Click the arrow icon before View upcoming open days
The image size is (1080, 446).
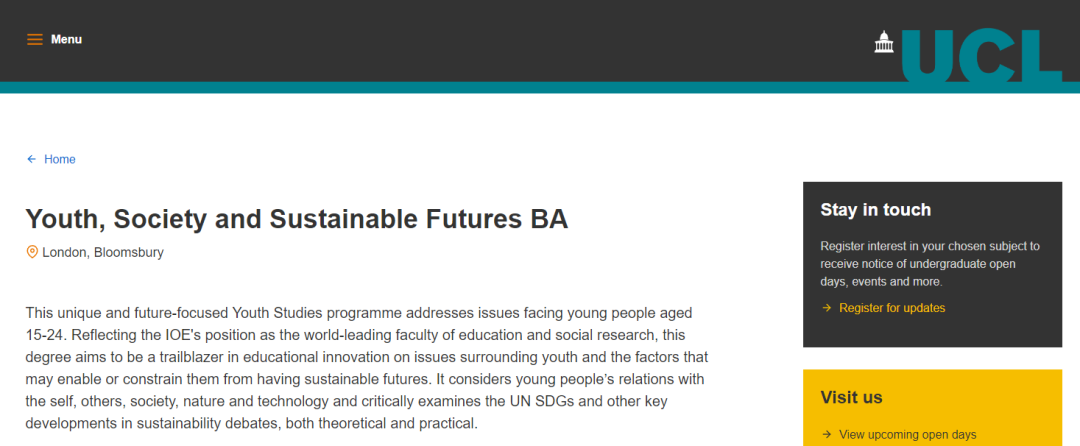[x=827, y=434]
